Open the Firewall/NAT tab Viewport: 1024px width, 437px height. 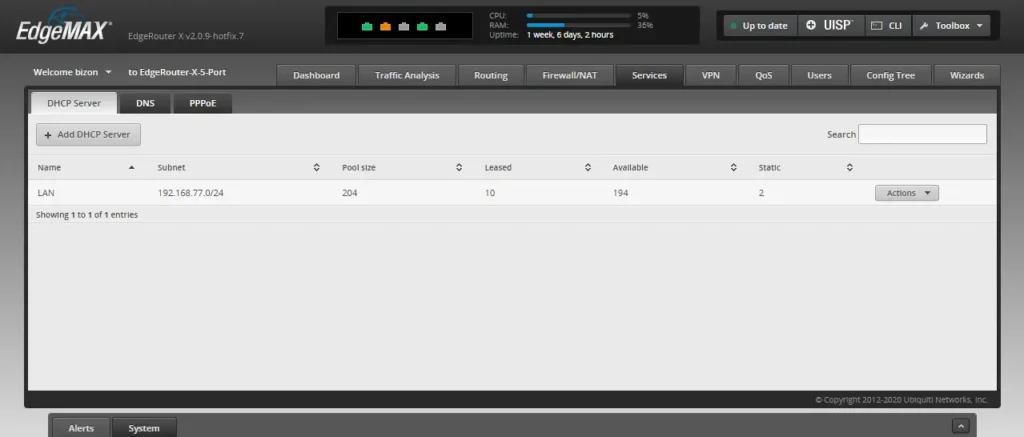[x=569, y=75]
